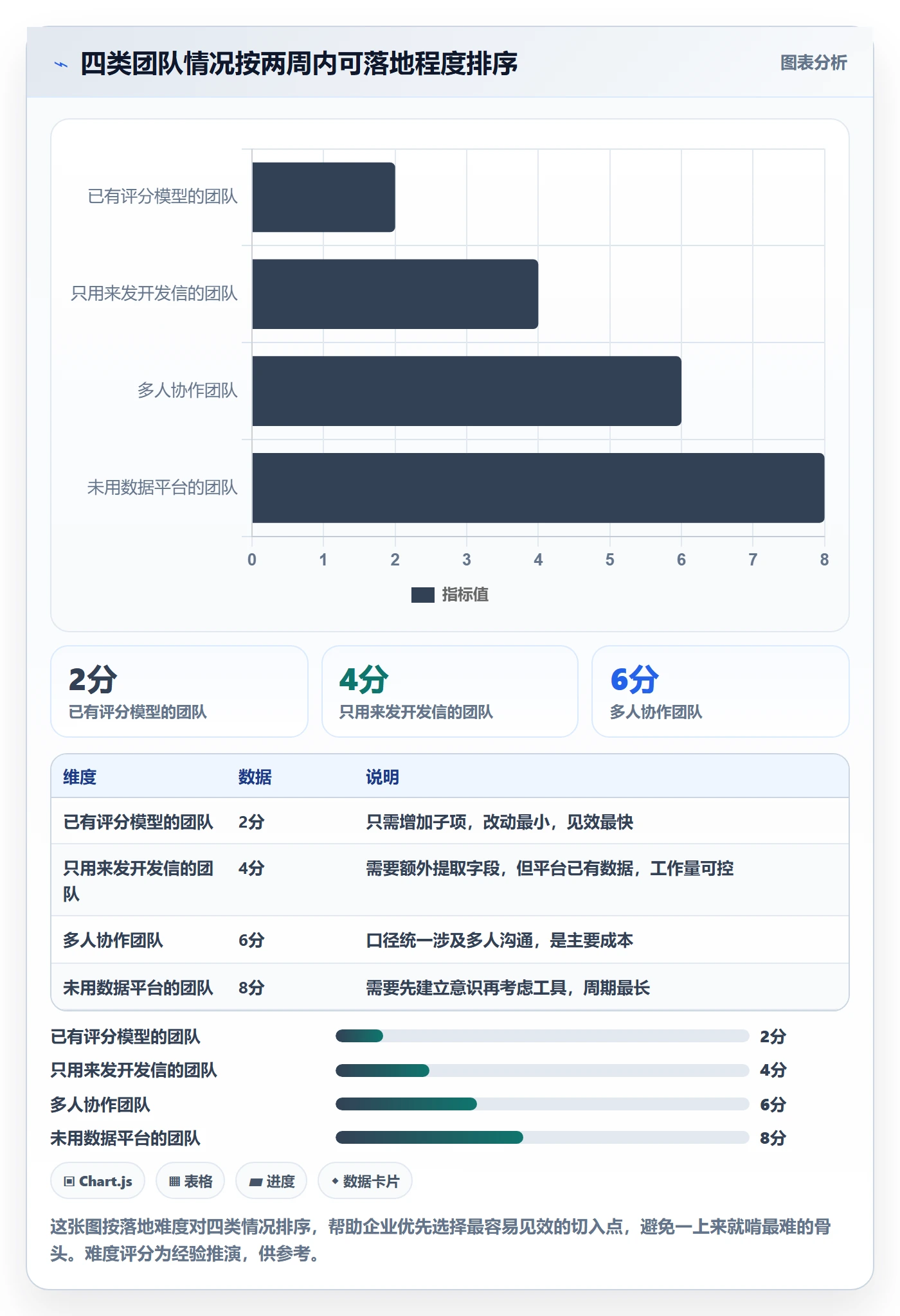The height and width of the screenshot is (1316, 900).
Task: Click the 数据 column header
Action: tap(255, 777)
